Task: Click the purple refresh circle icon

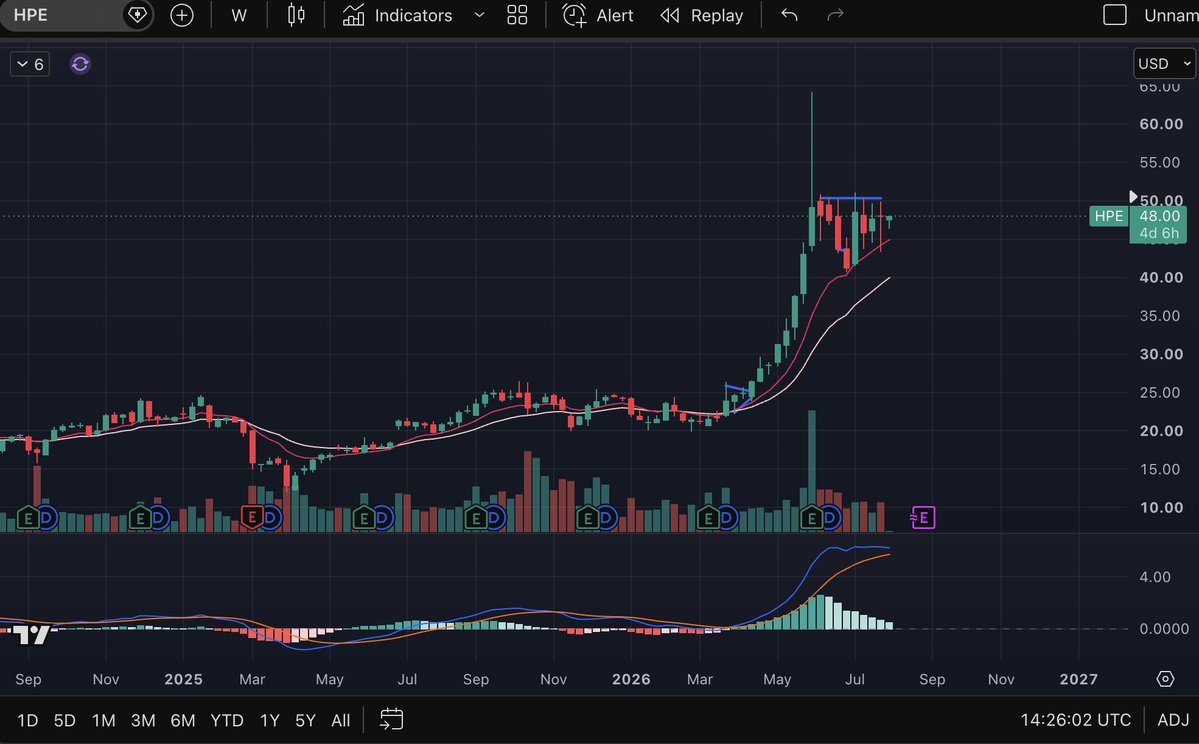Action: click(x=80, y=64)
